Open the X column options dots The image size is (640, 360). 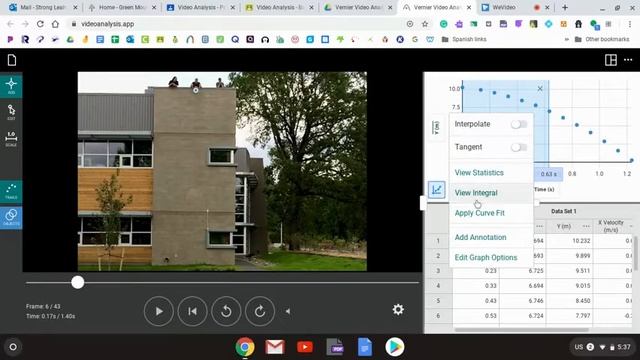click(x=540, y=226)
